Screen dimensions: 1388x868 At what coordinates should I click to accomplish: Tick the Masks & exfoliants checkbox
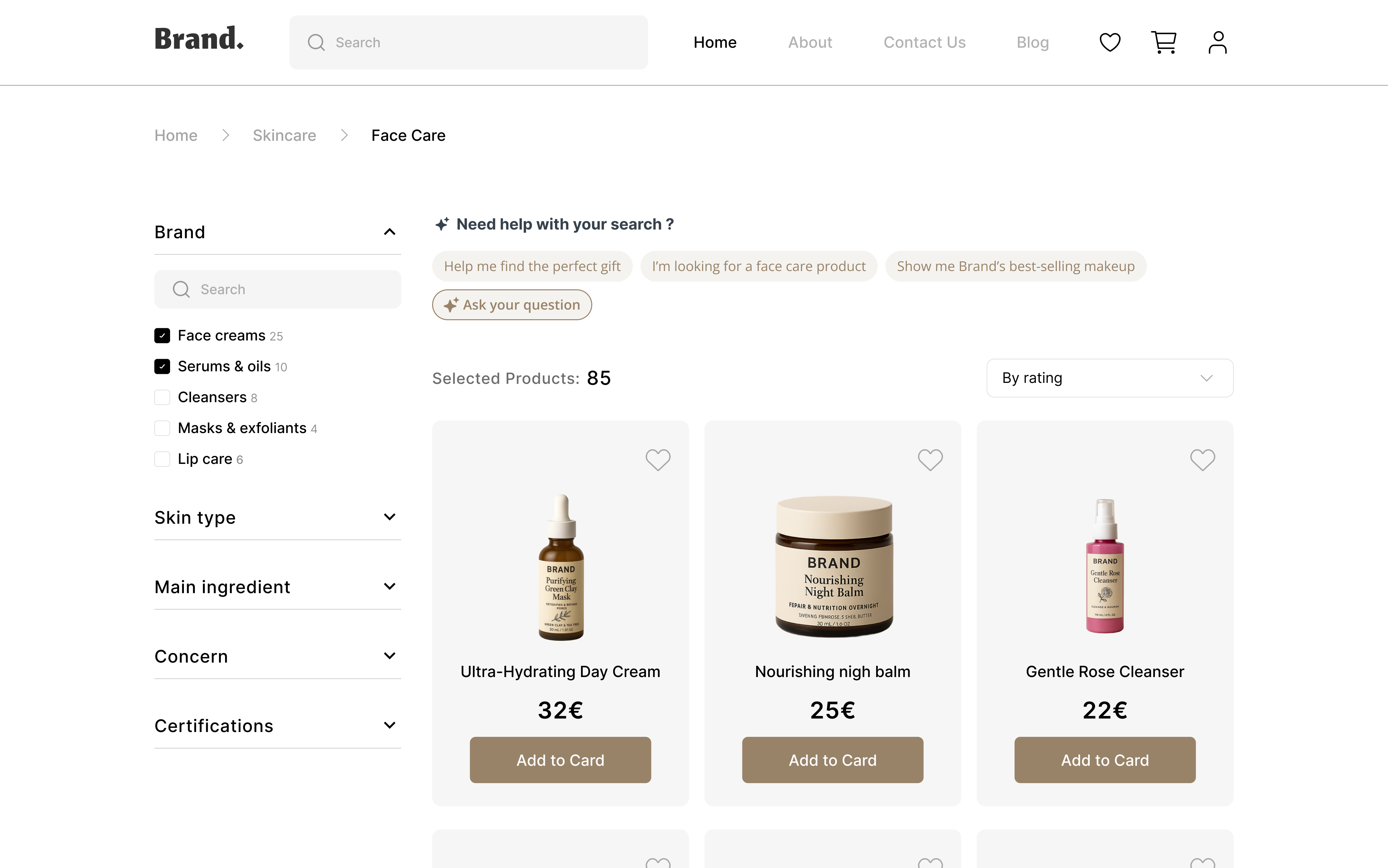click(x=162, y=428)
